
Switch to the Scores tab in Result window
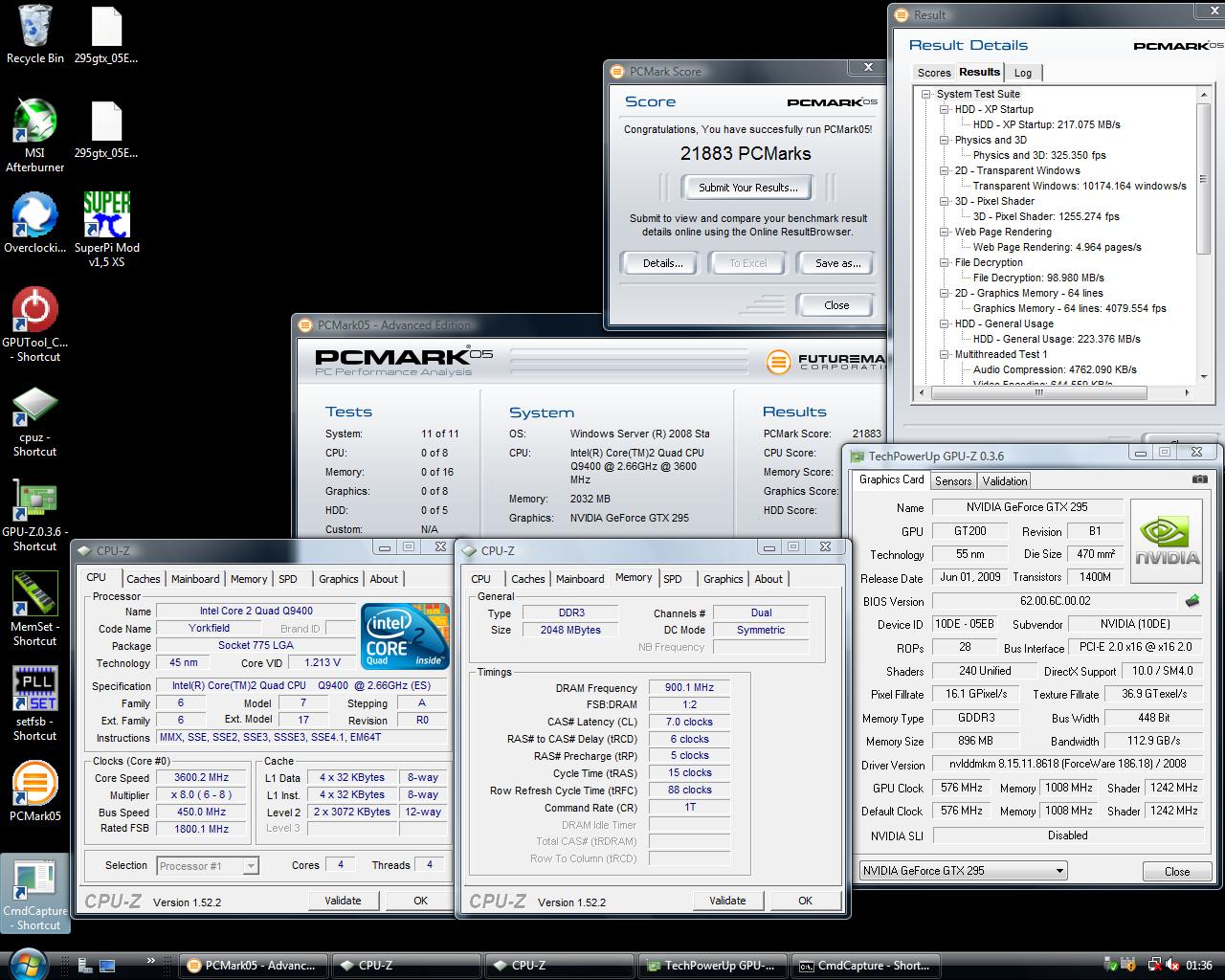934,73
